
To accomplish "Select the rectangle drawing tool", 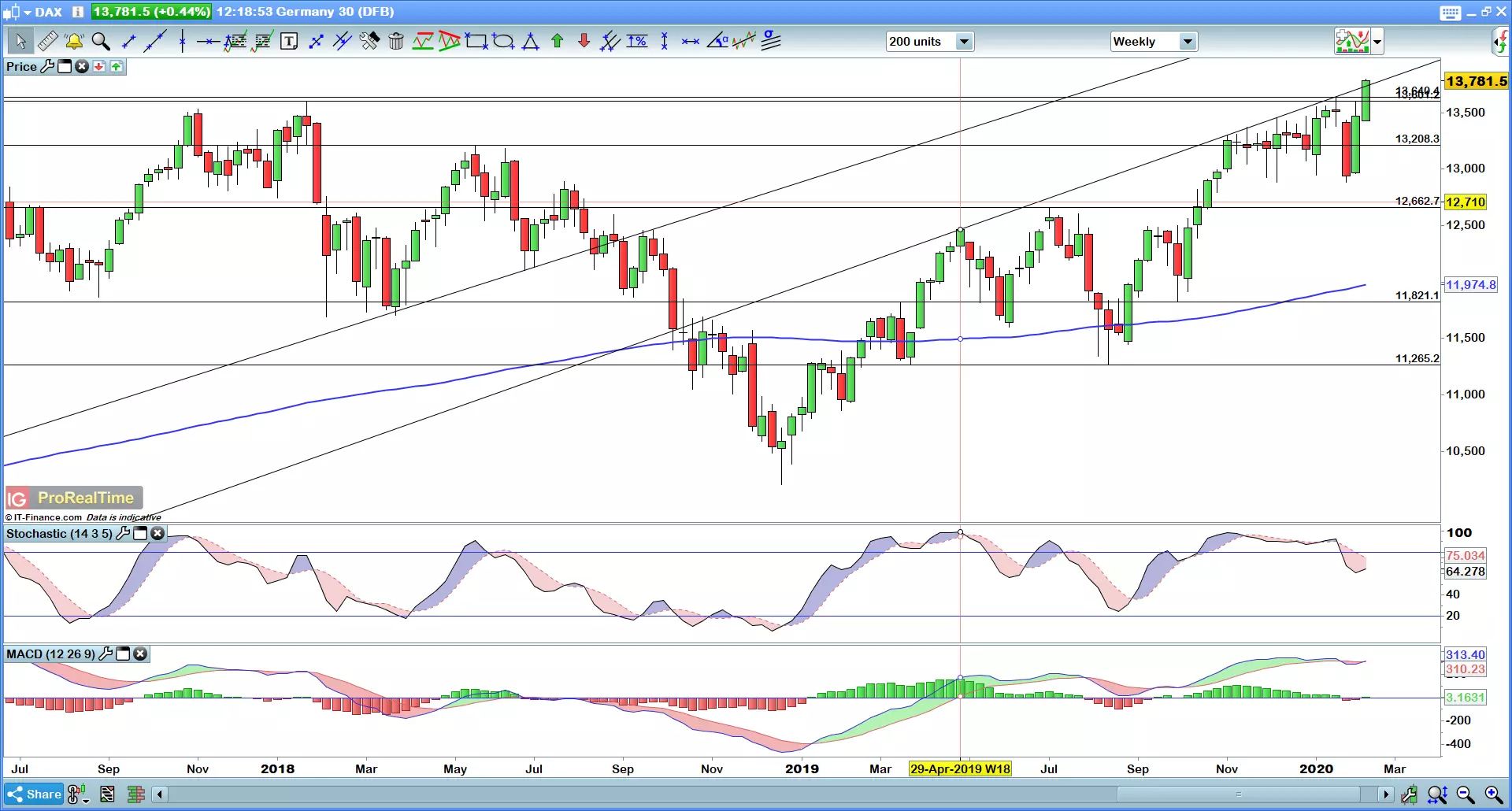I will [x=476, y=41].
